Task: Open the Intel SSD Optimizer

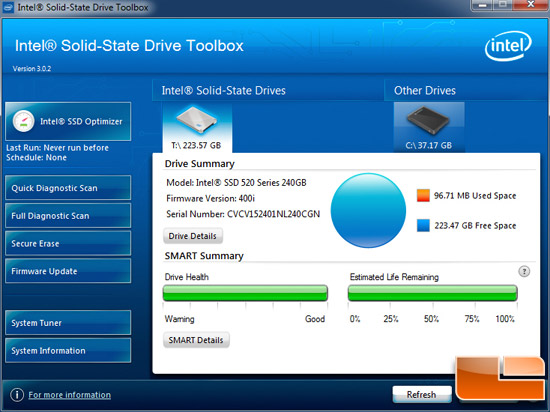Action: (x=68, y=121)
